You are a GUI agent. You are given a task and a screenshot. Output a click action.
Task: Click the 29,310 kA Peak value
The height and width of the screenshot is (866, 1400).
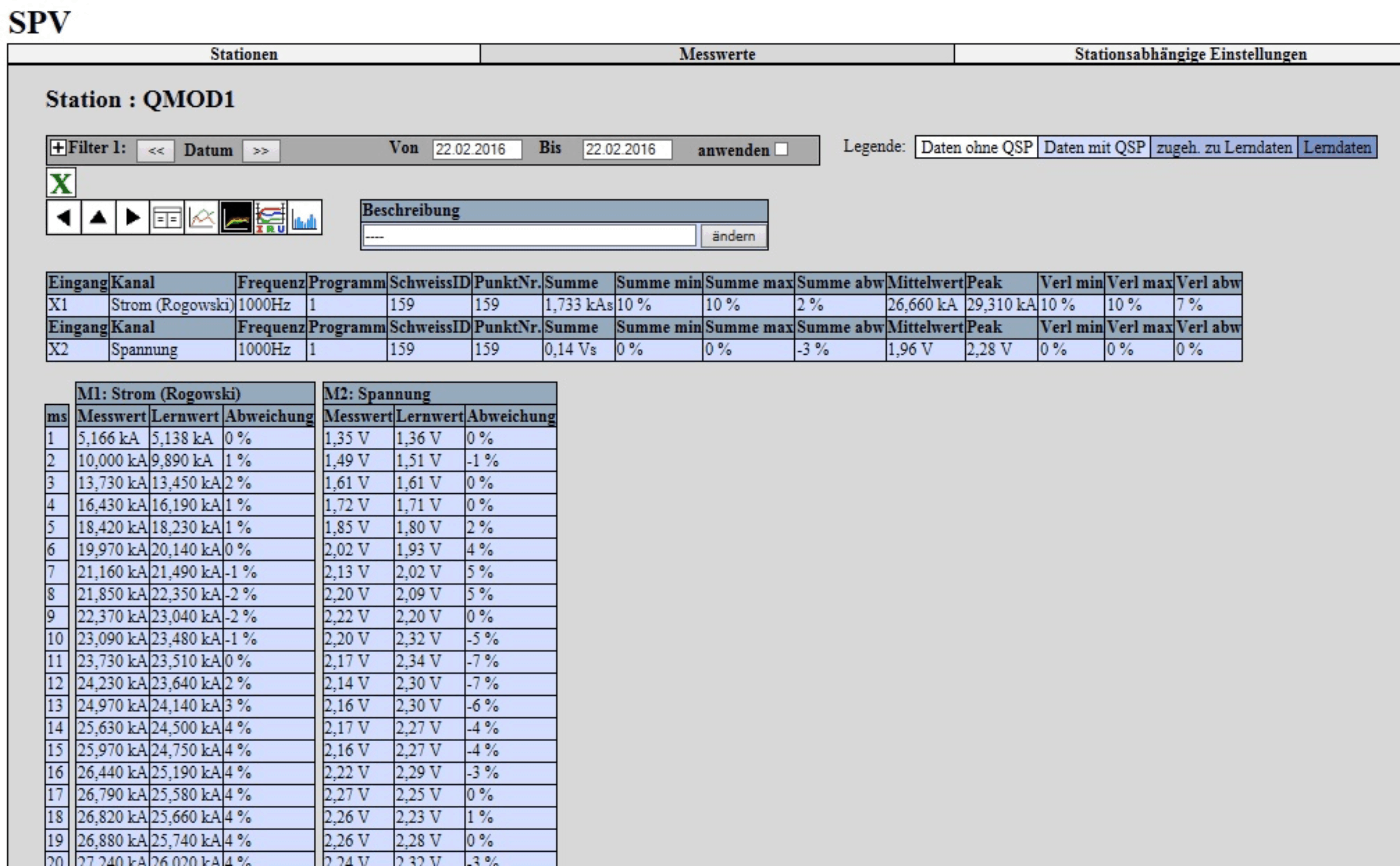tap(1001, 305)
